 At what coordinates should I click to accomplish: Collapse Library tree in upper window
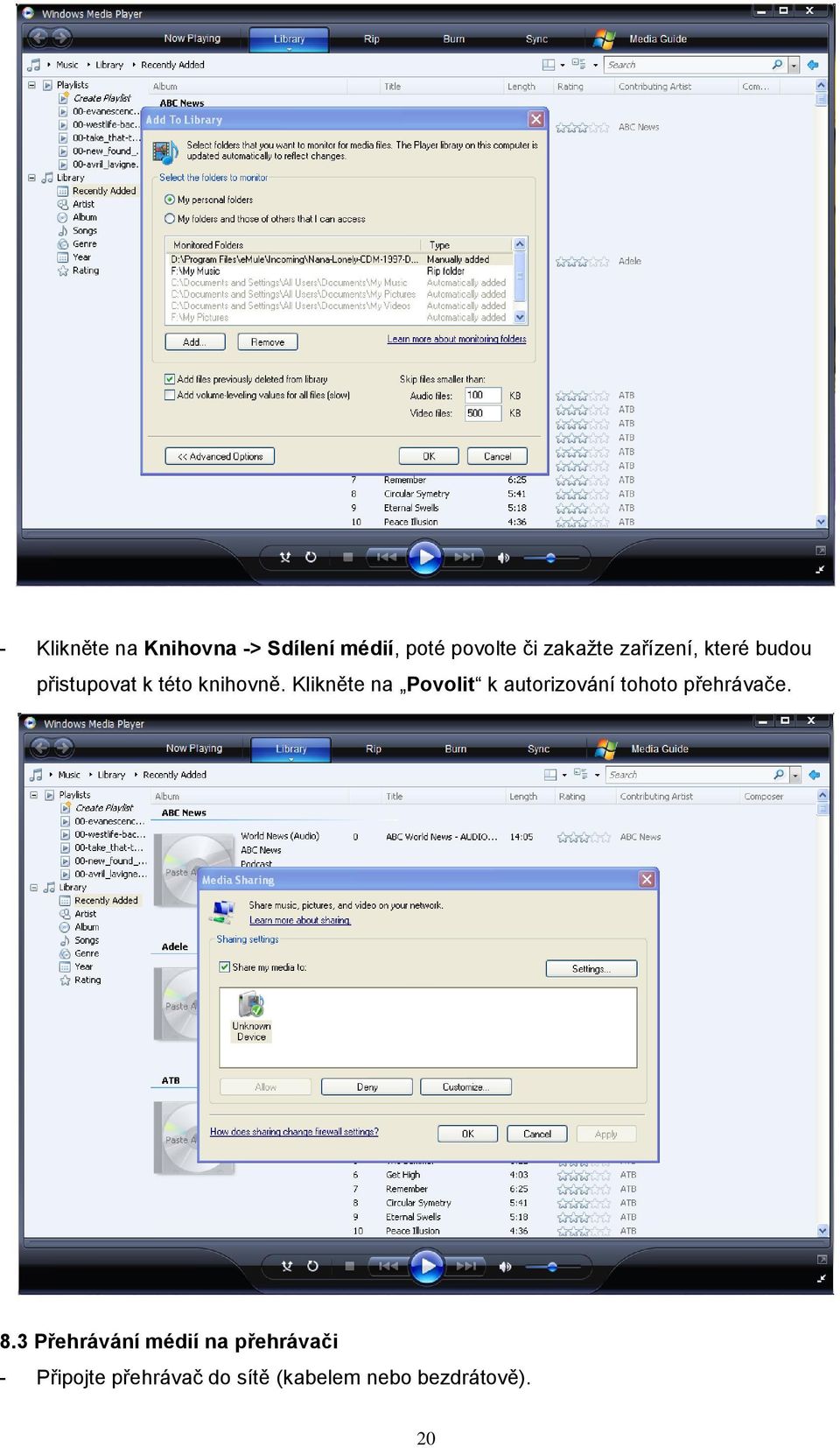[32, 178]
